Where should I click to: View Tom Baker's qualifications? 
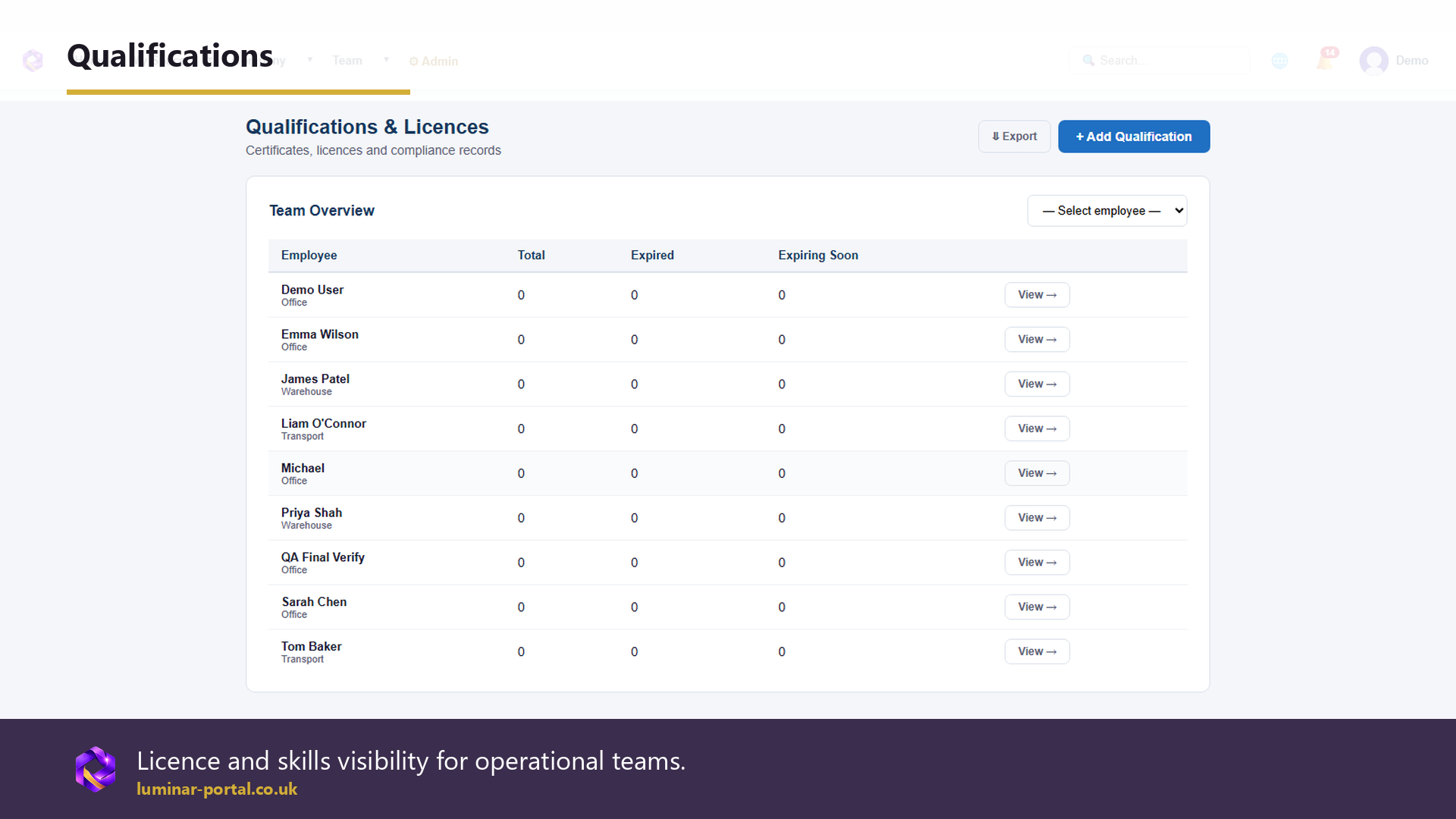[1037, 651]
